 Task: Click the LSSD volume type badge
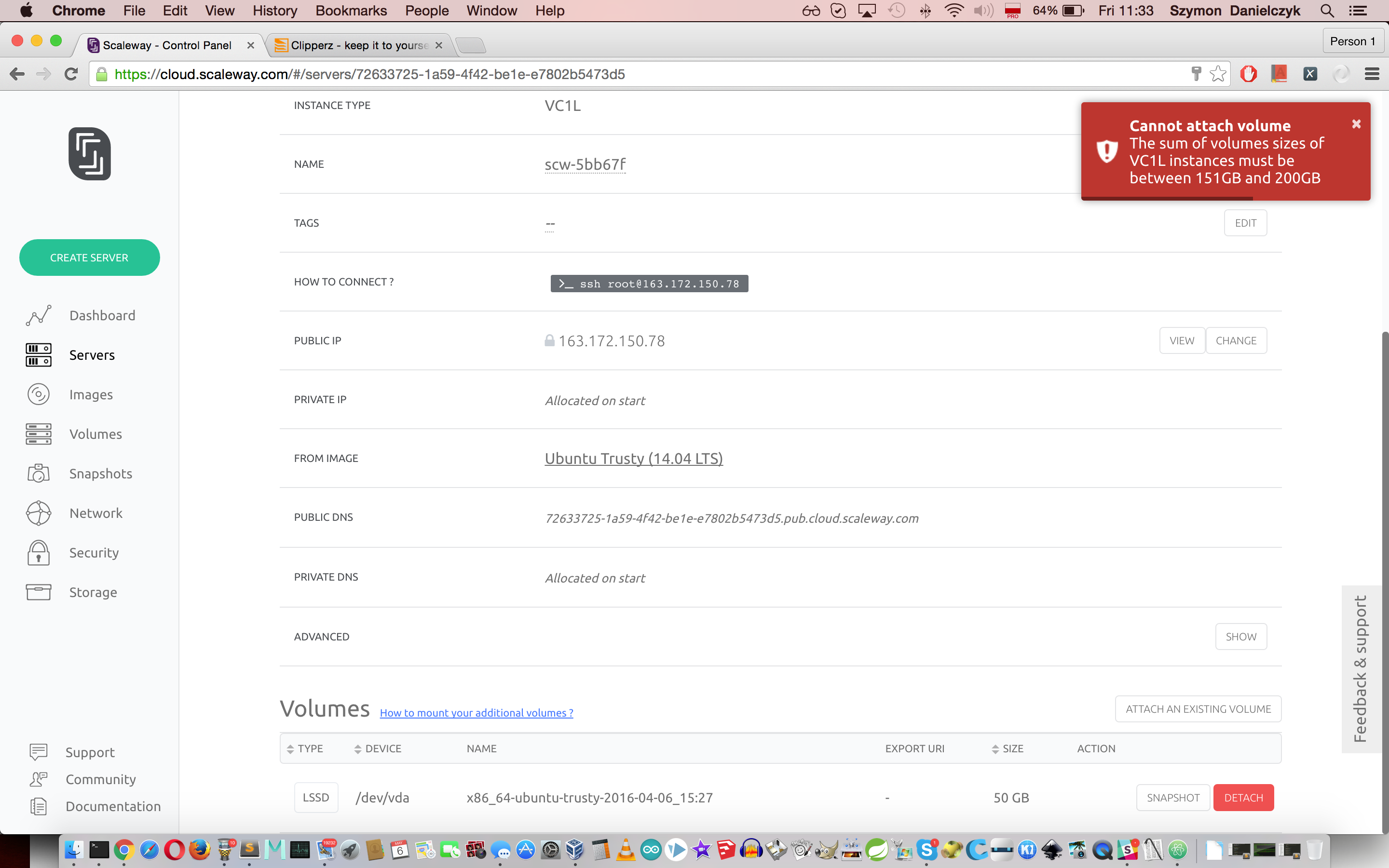click(316, 798)
